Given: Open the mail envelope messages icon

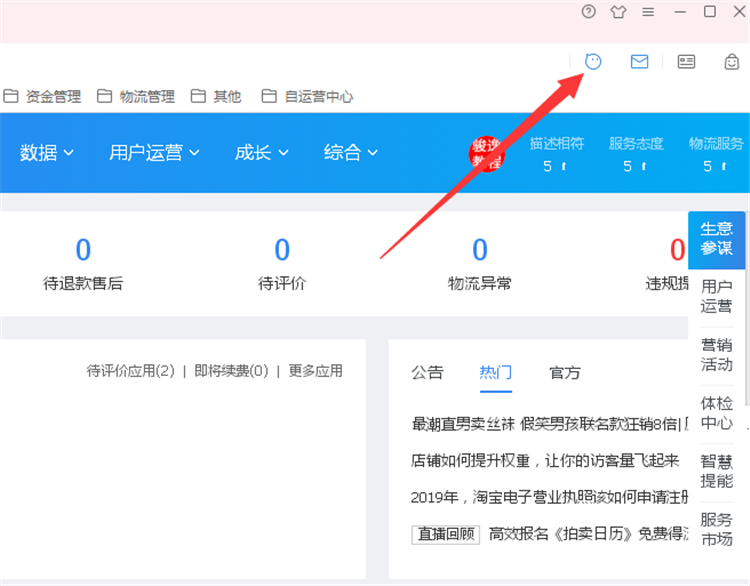Looking at the screenshot, I should 639,61.
